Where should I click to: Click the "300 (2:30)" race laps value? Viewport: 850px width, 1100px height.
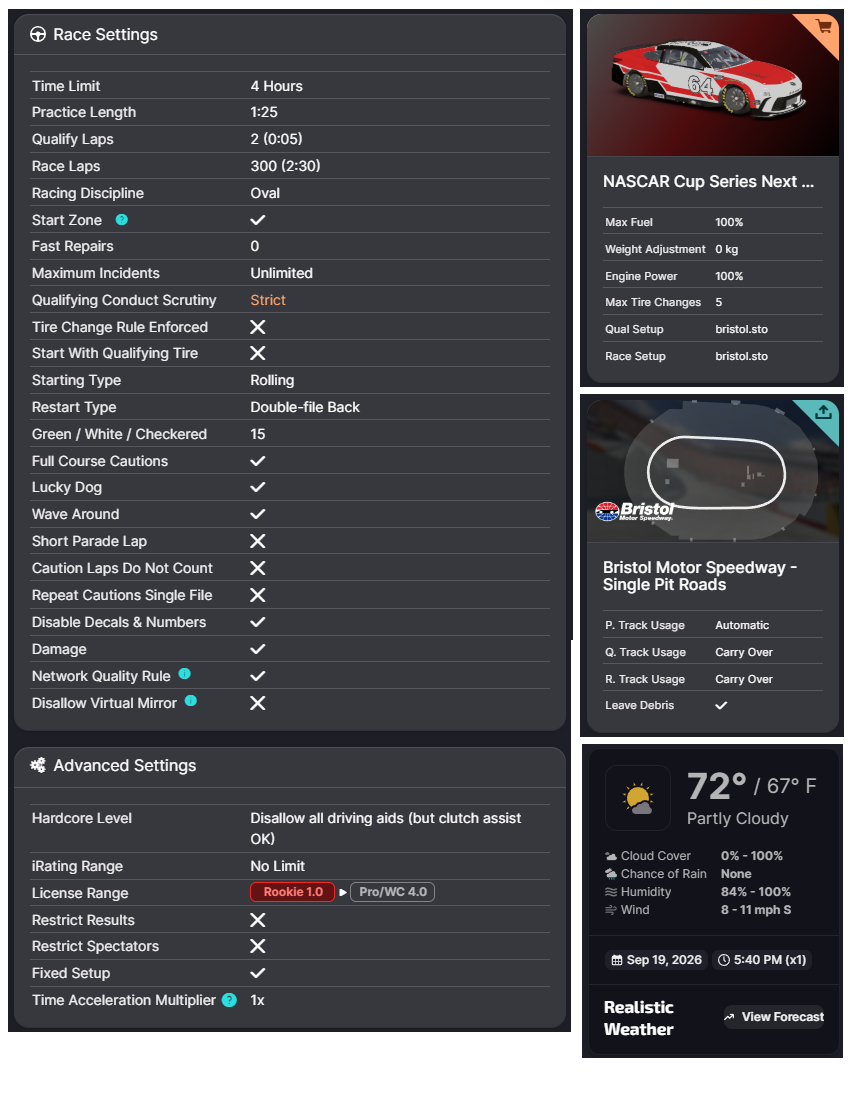pos(285,166)
